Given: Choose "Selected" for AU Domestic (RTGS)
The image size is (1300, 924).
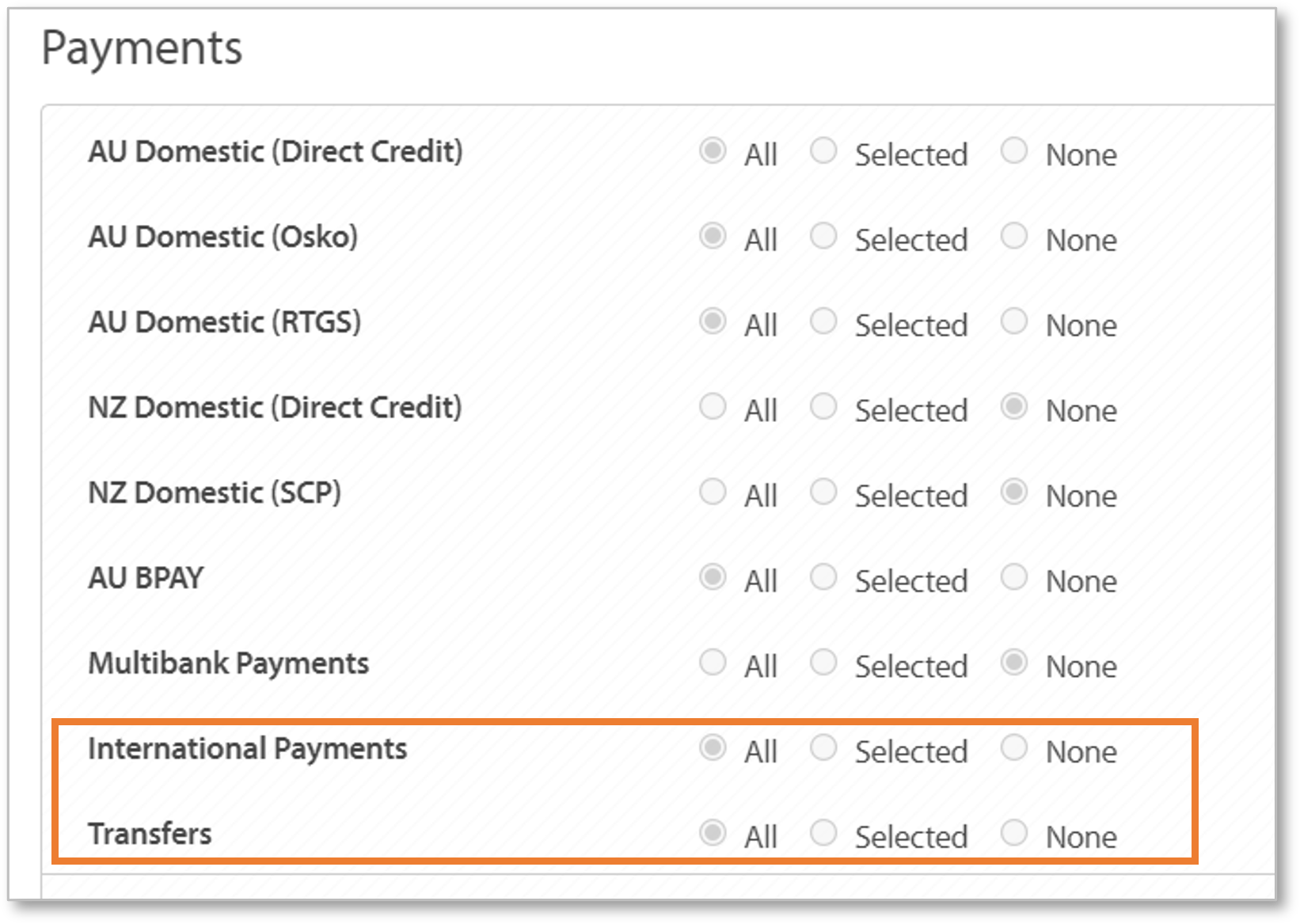Looking at the screenshot, I should 823,321.
